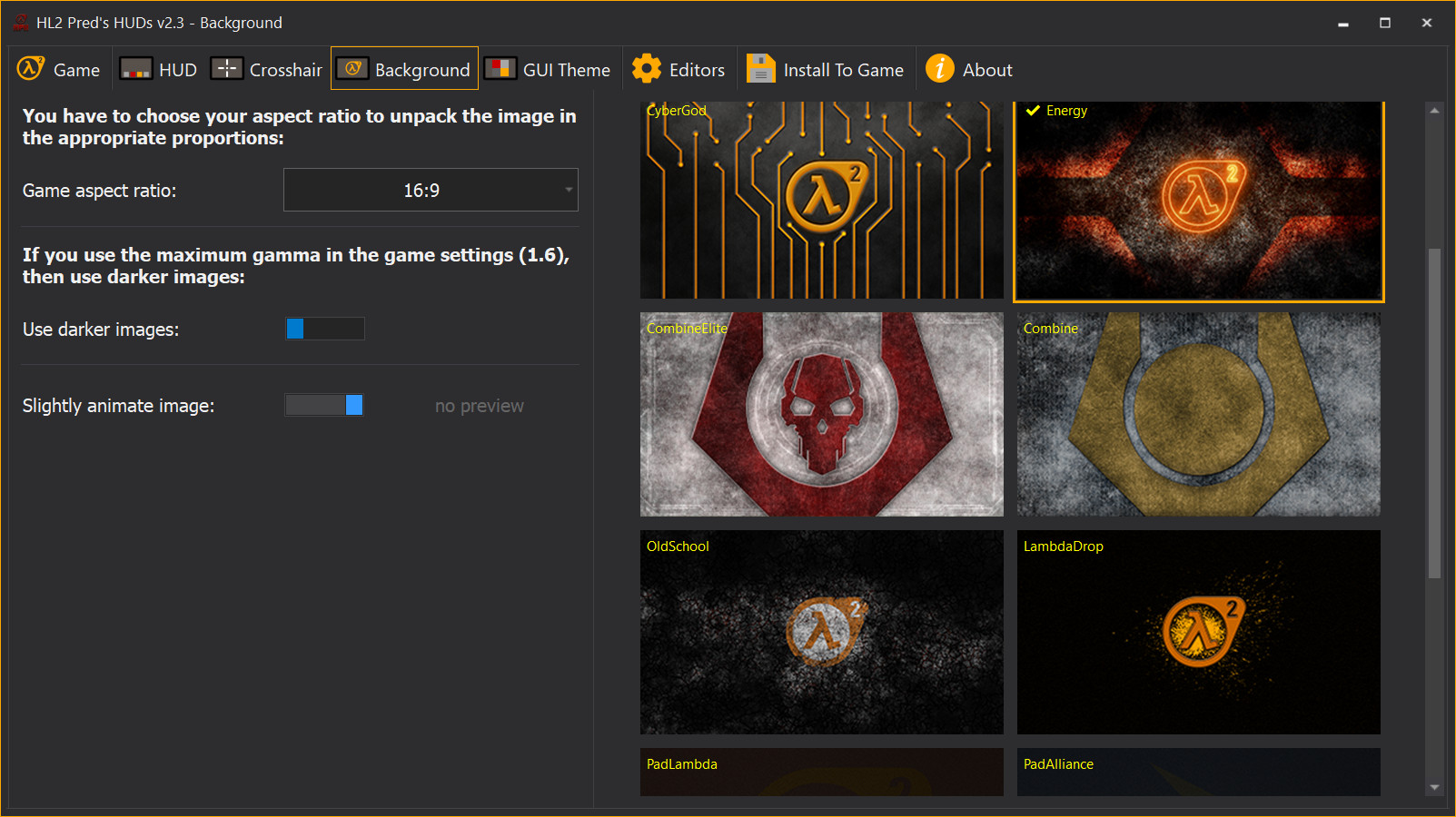The width and height of the screenshot is (1456, 817).
Task: Click the aspect ratio dropdown arrow
Action: pos(568,190)
